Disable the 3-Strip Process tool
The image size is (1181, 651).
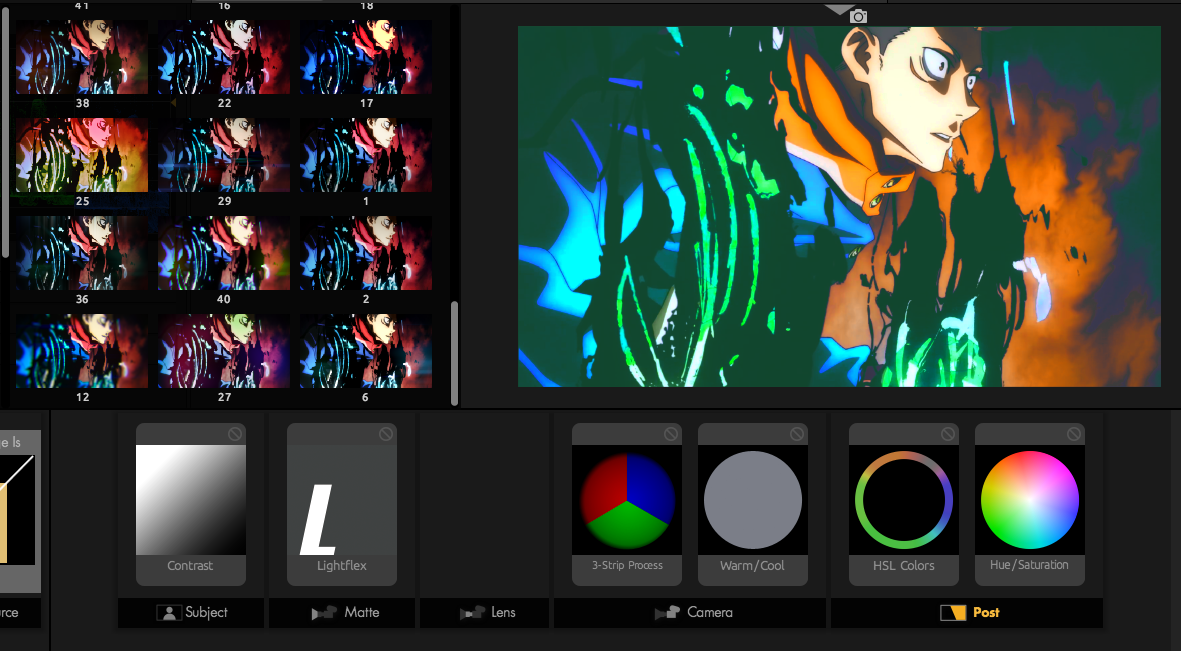point(670,434)
